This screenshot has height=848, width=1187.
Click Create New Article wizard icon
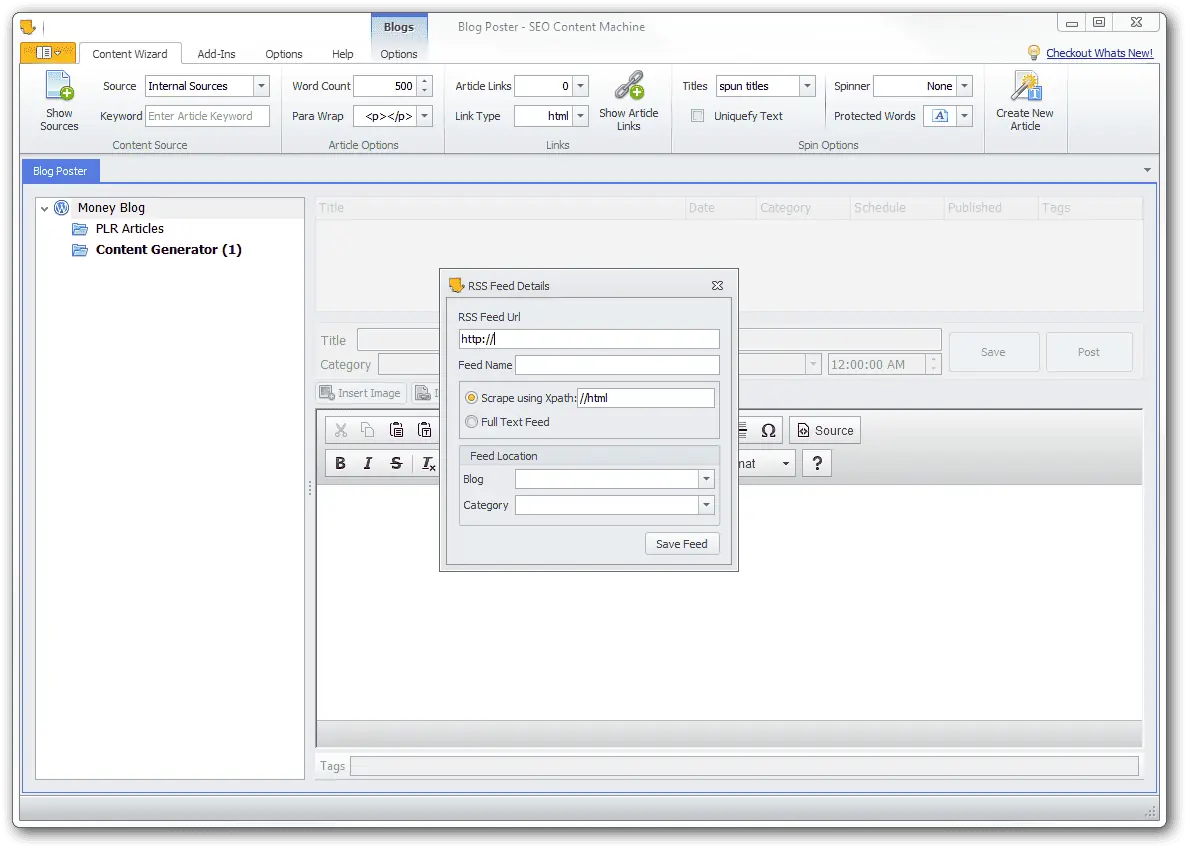coord(1026,86)
